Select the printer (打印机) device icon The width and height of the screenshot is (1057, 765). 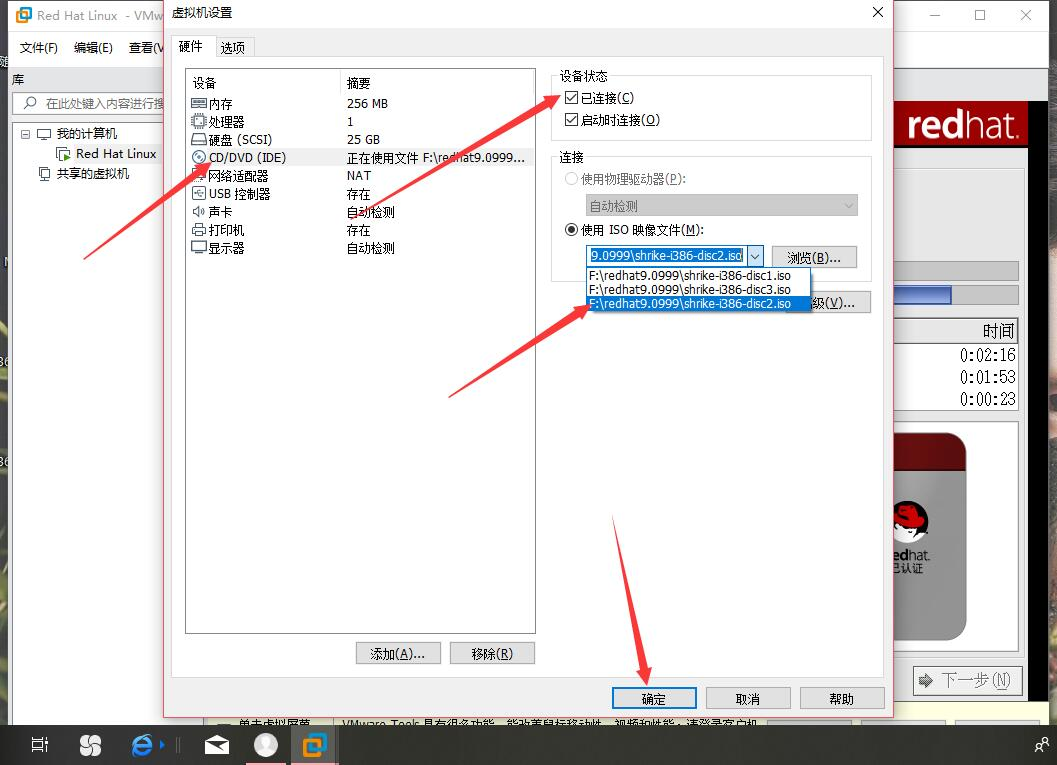[199, 230]
